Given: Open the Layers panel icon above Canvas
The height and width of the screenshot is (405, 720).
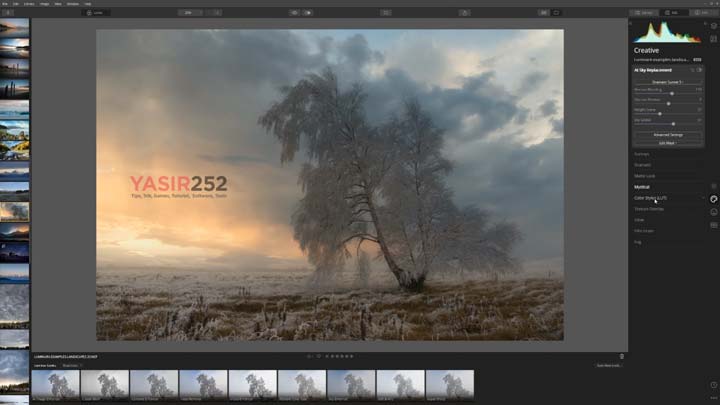Looking at the screenshot, I should coord(714,26).
